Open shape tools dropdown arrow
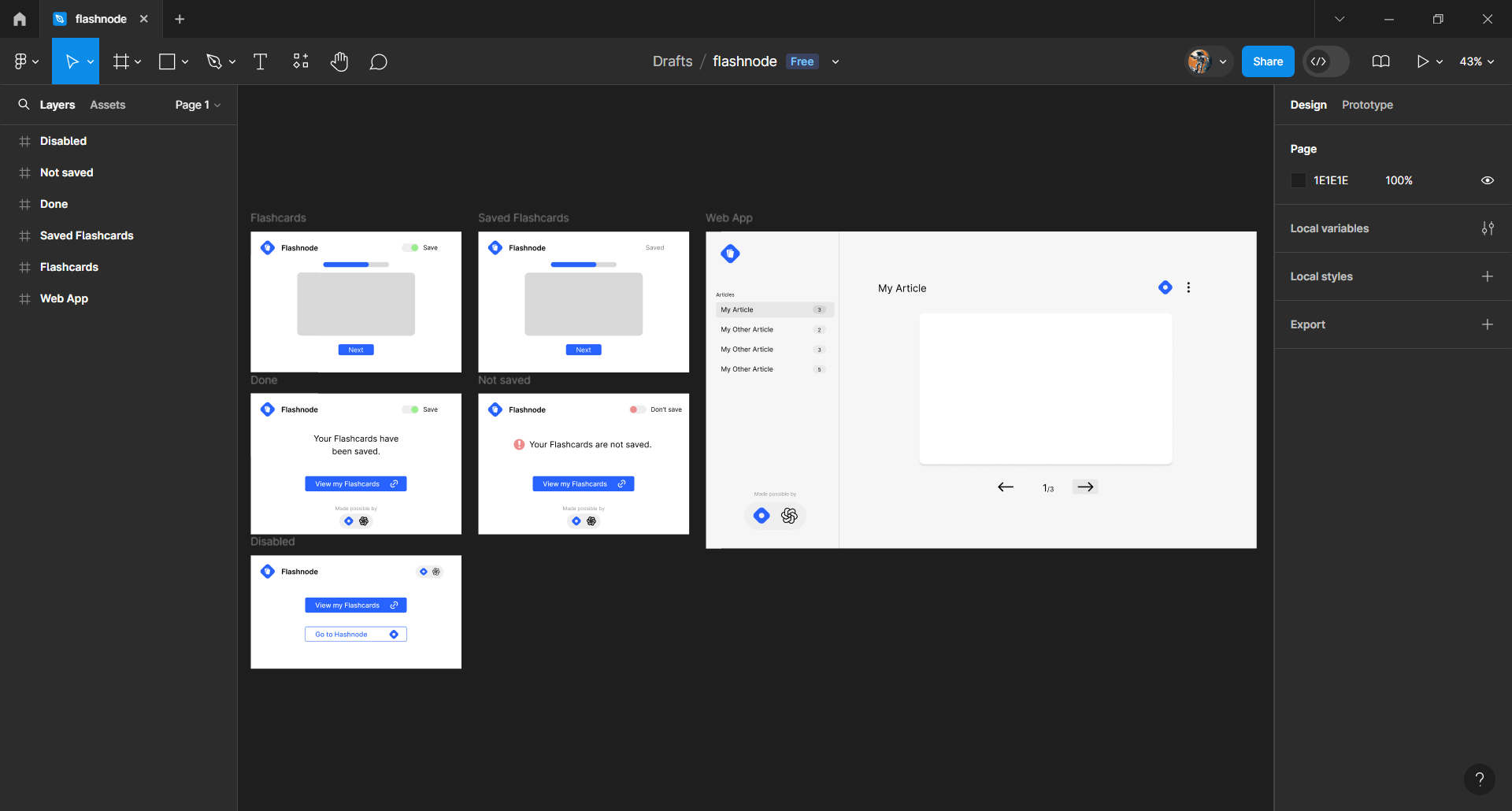The image size is (1512, 811). click(185, 61)
